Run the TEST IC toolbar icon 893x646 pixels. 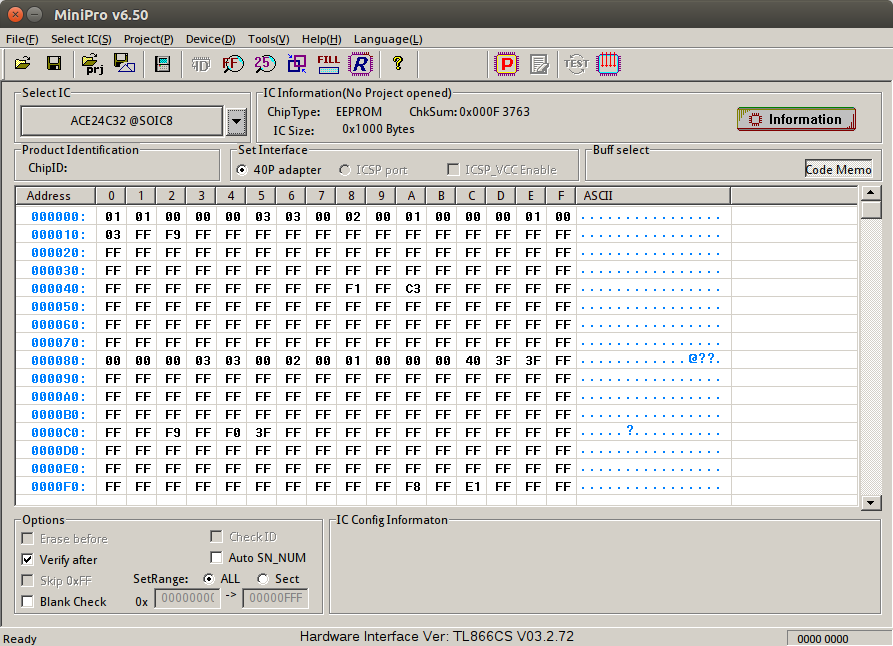(575, 63)
